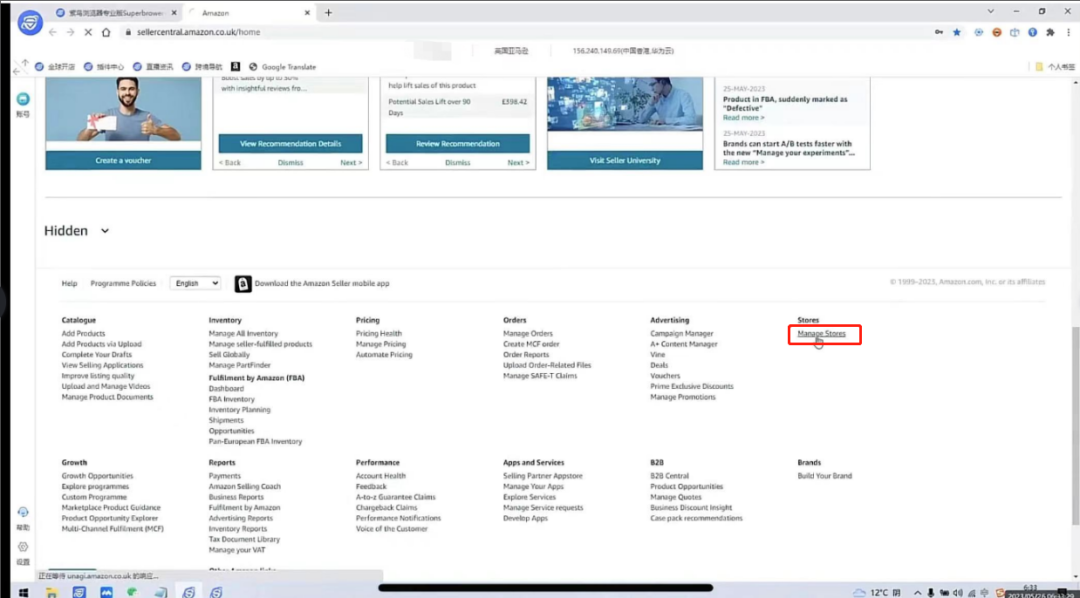This screenshot has width=1080, height=598.
Task: Click the help headset icon in sidebar
Action: [23, 512]
